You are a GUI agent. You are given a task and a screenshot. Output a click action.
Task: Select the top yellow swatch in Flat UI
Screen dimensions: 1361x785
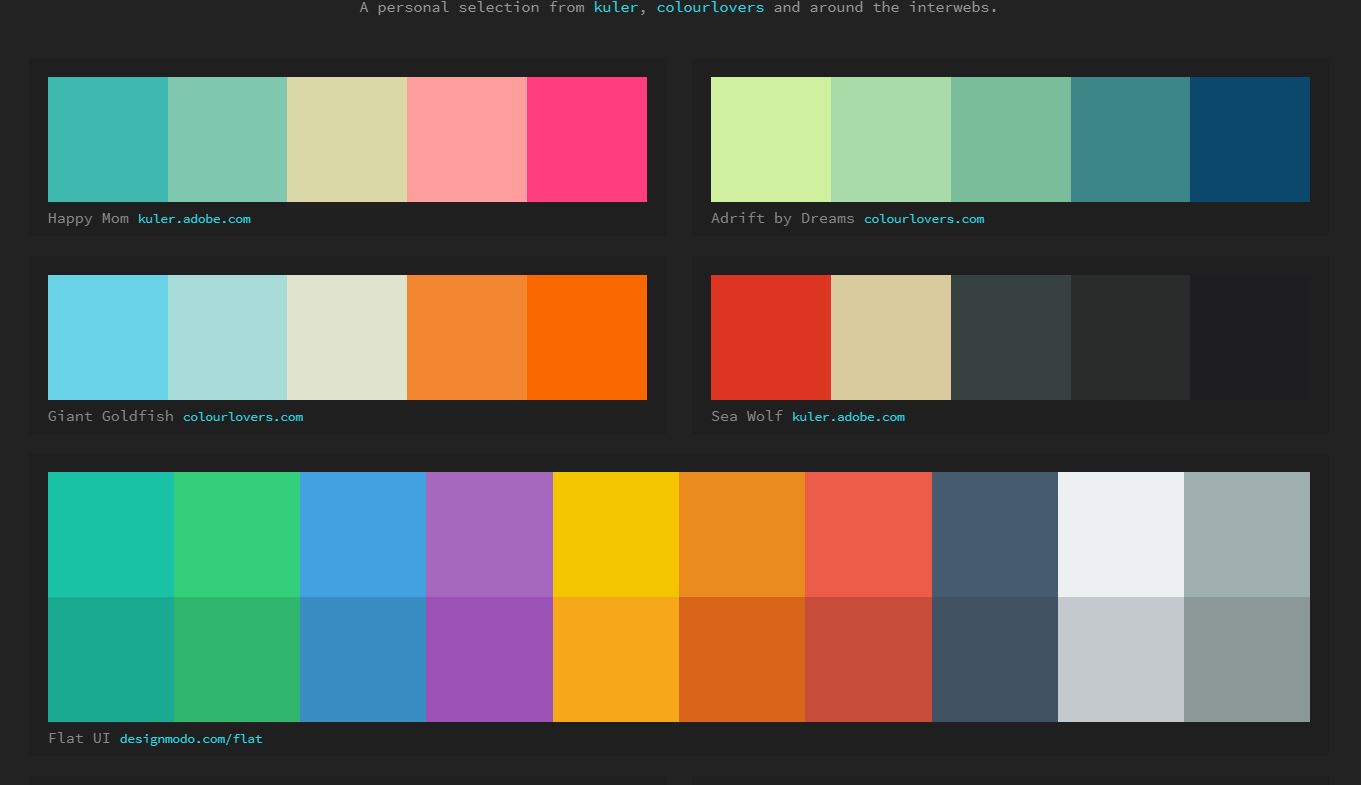tap(616, 534)
